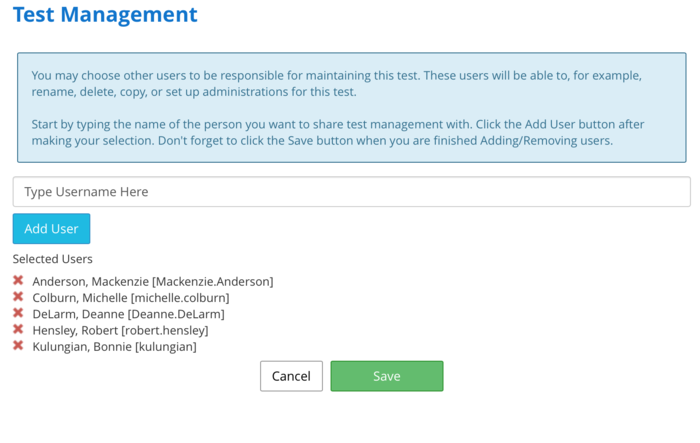Select the DeLarm, Deanne list entry
Screen dimensions: 700x443
click(128, 314)
